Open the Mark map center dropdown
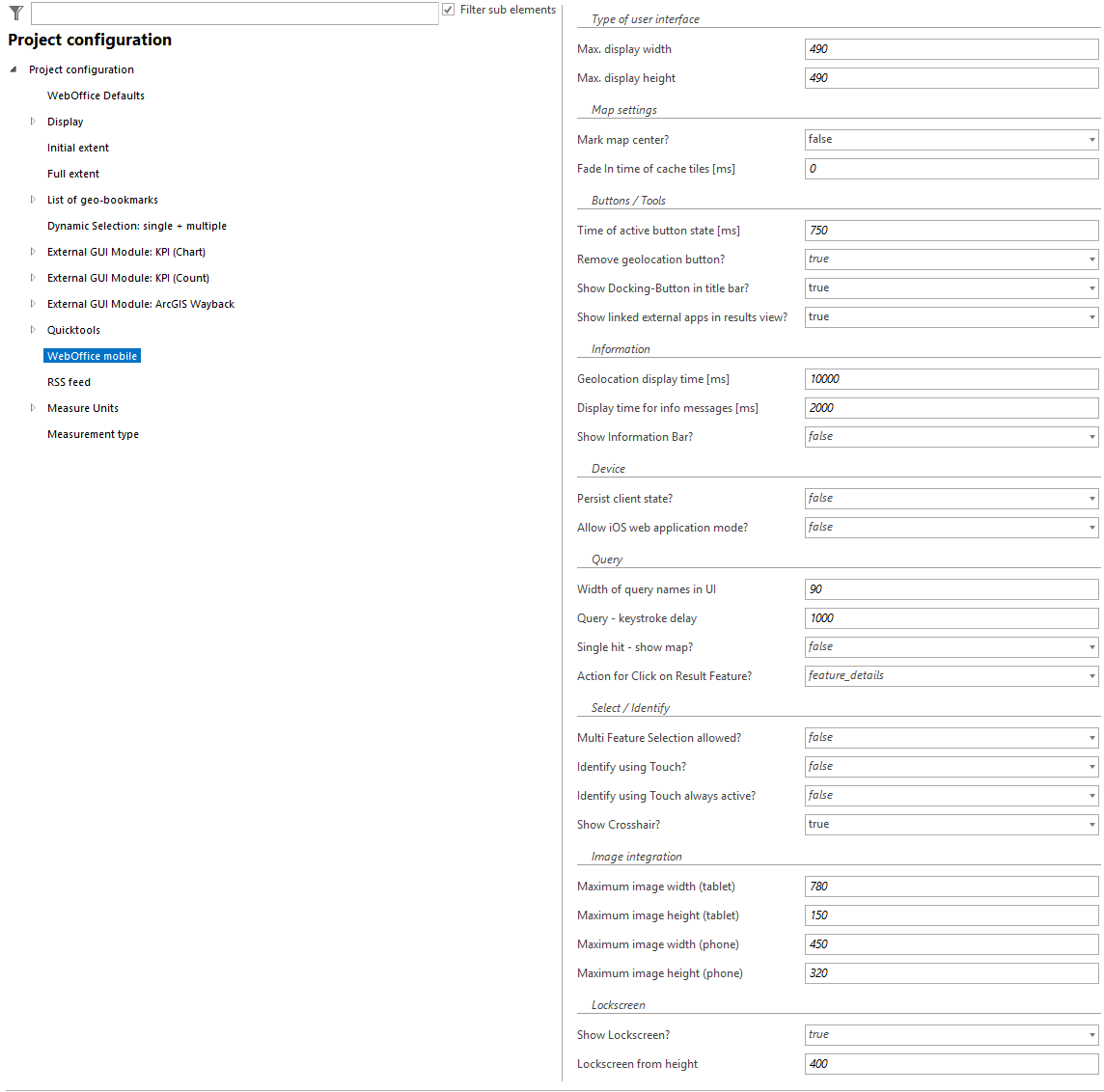 pos(1091,139)
